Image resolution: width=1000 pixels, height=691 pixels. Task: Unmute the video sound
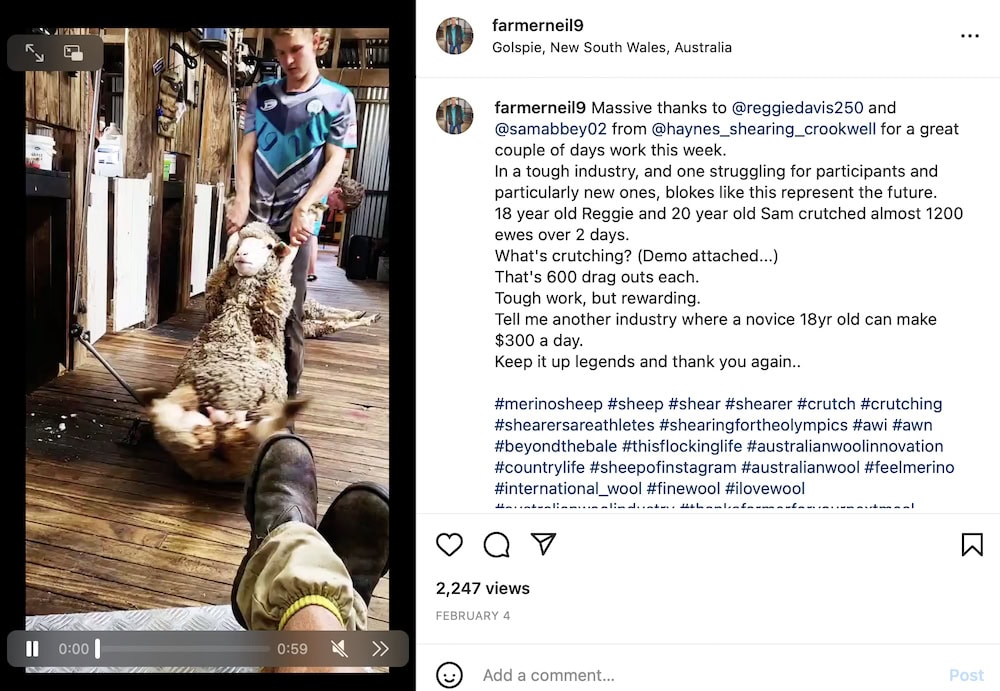(339, 649)
